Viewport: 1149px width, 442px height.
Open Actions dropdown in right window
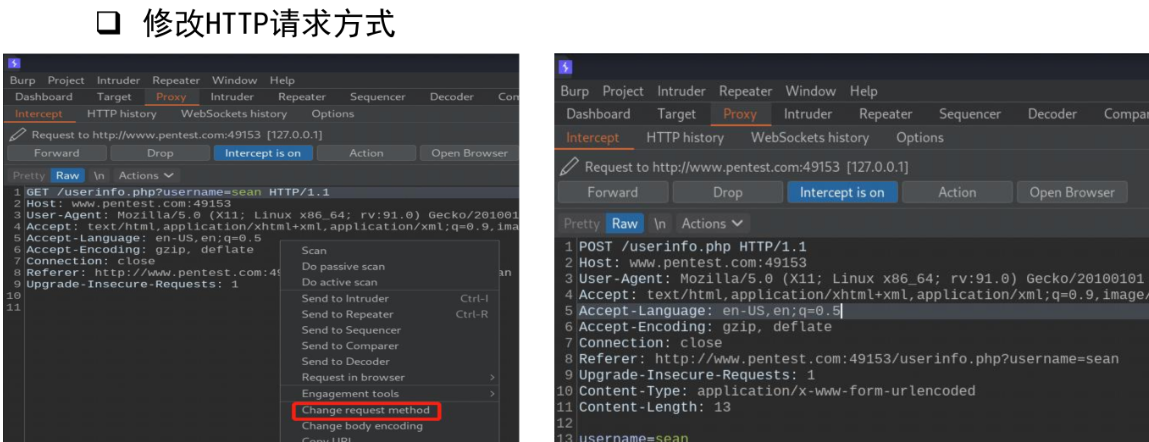(x=712, y=223)
